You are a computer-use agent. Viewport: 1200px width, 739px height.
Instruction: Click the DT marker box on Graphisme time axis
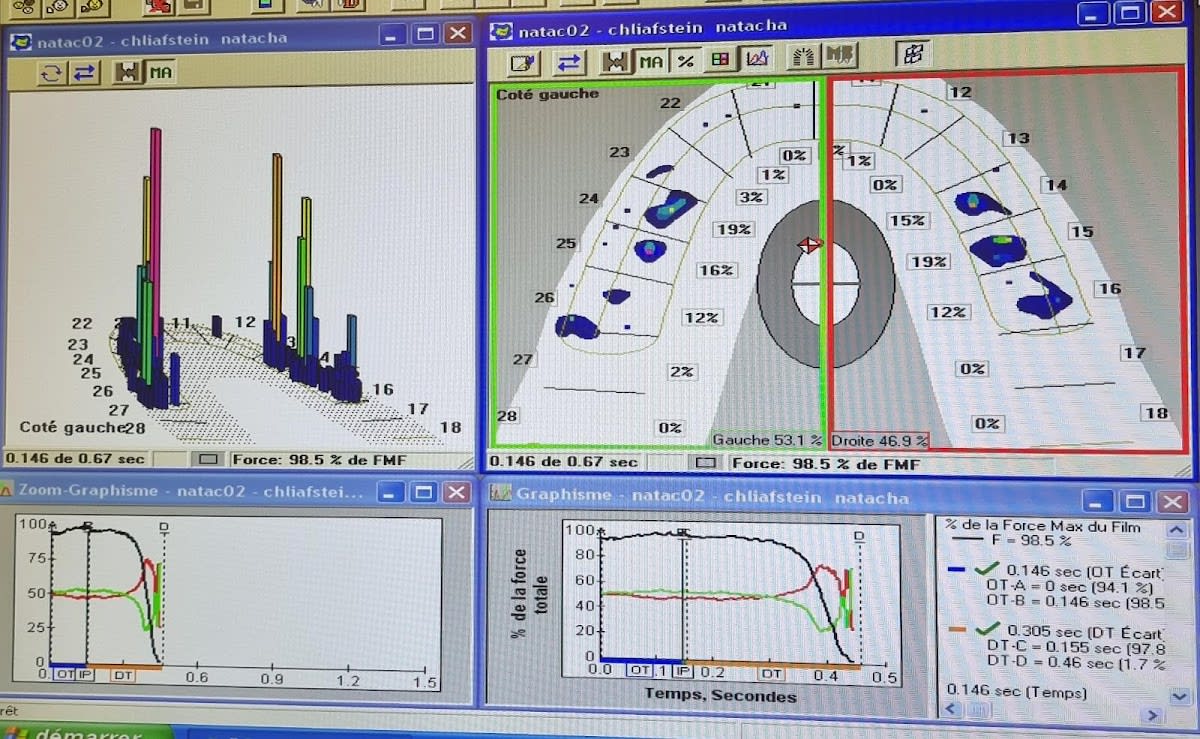point(771,674)
